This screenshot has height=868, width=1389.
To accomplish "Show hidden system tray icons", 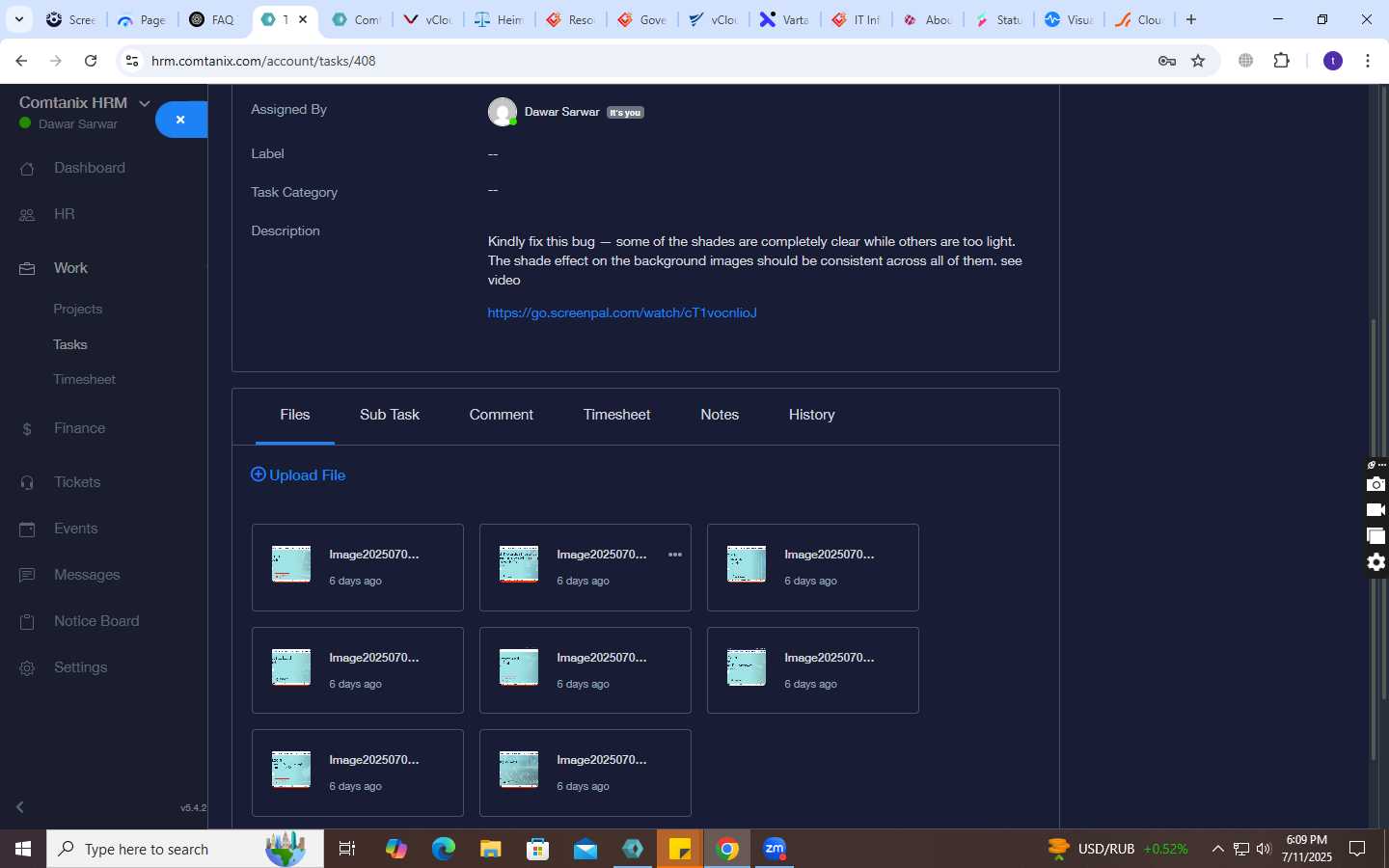I will (1217, 849).
